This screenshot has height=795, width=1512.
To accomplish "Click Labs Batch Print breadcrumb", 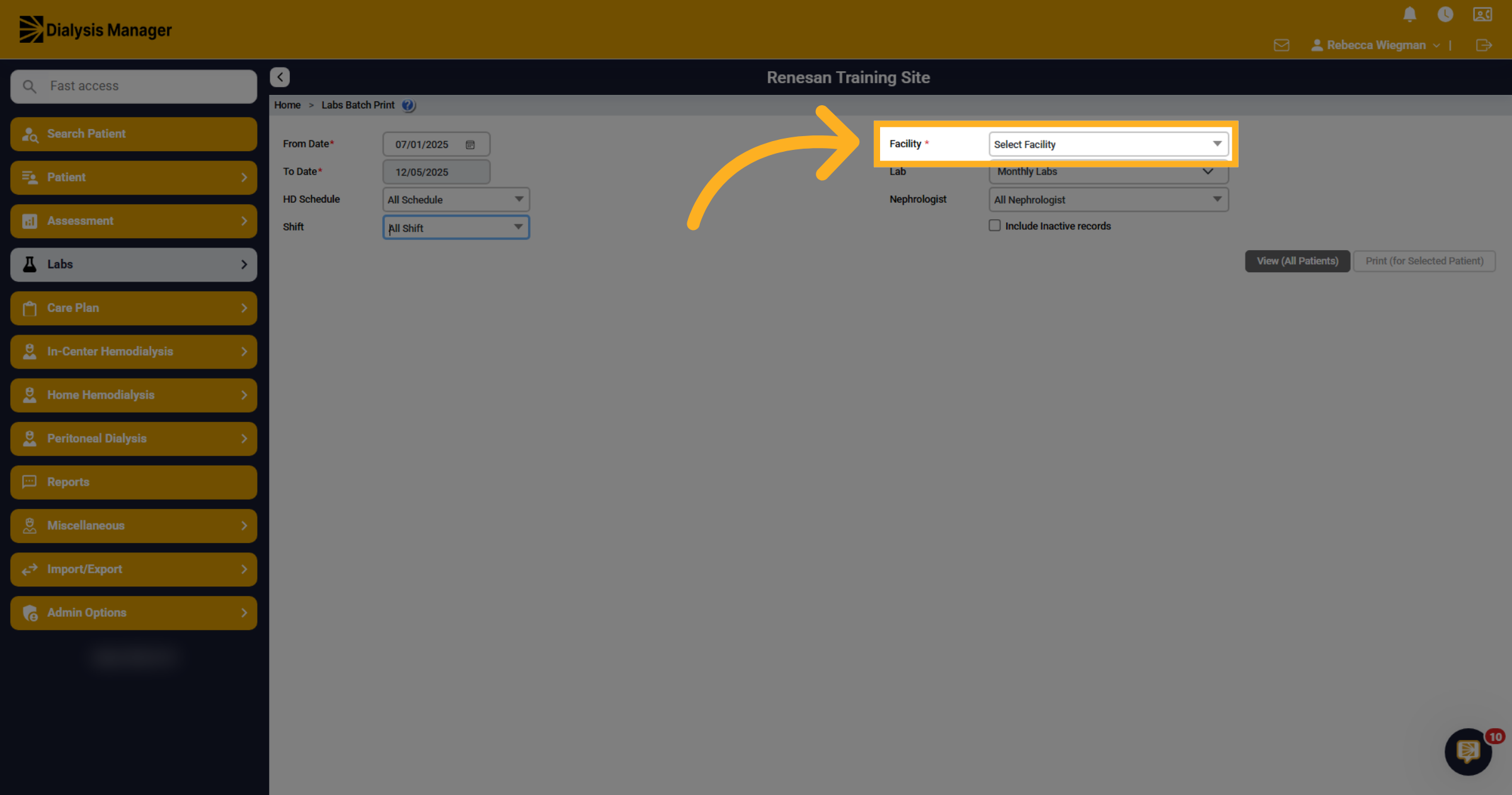I will [x=358, y=105].
